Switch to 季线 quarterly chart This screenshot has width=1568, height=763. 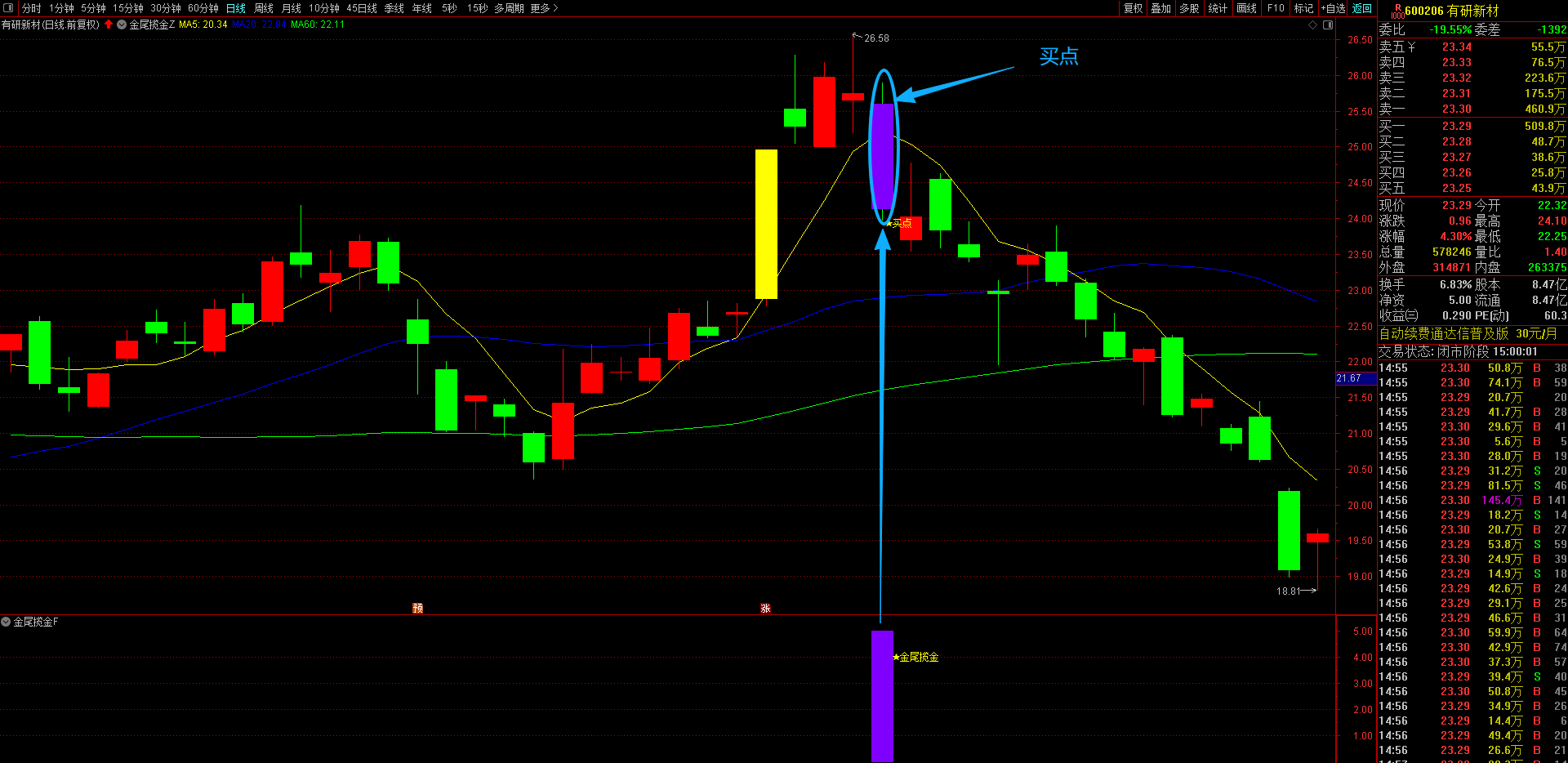click(394, 8)
